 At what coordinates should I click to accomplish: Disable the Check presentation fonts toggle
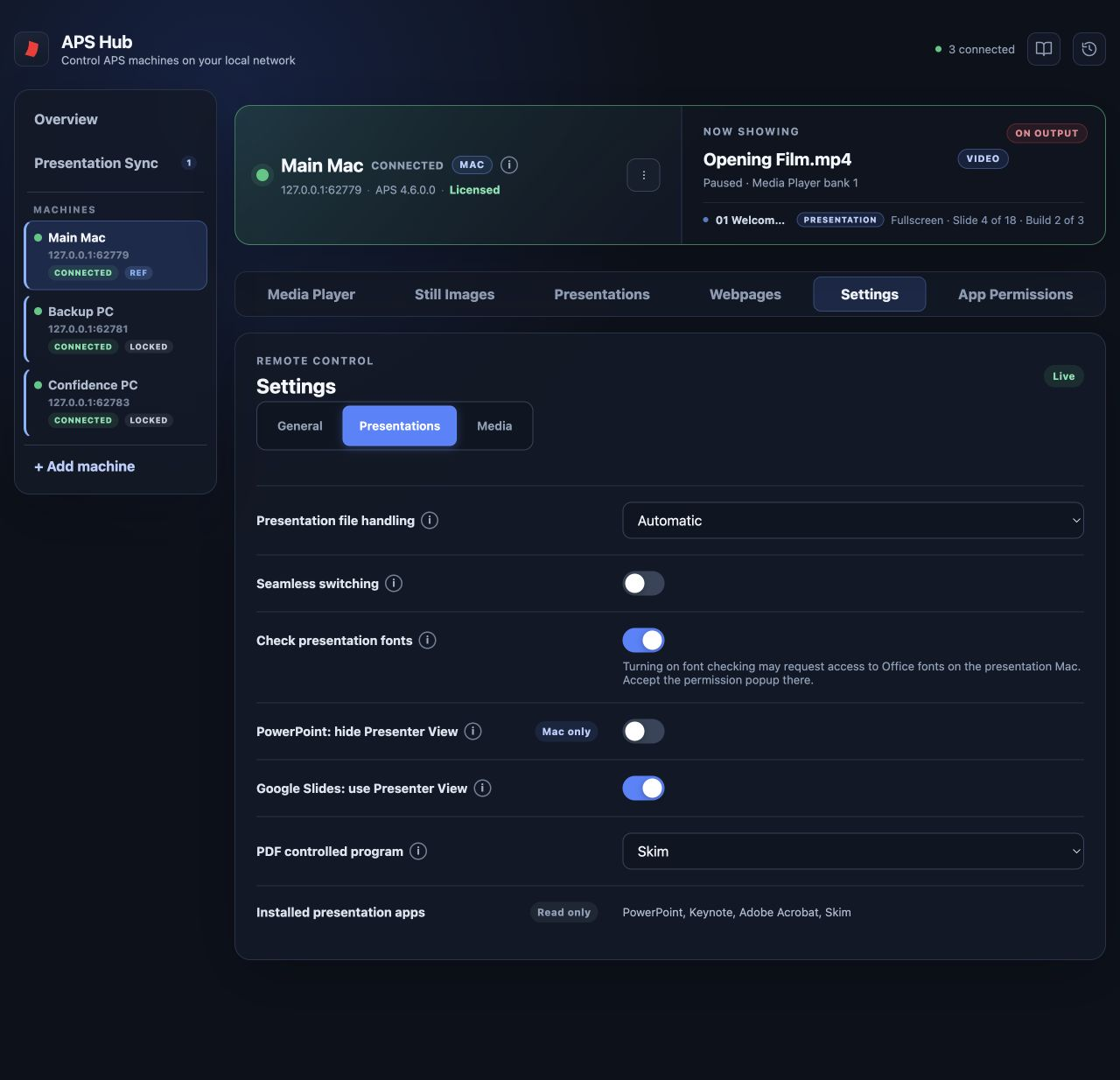[x=643, y=640]
